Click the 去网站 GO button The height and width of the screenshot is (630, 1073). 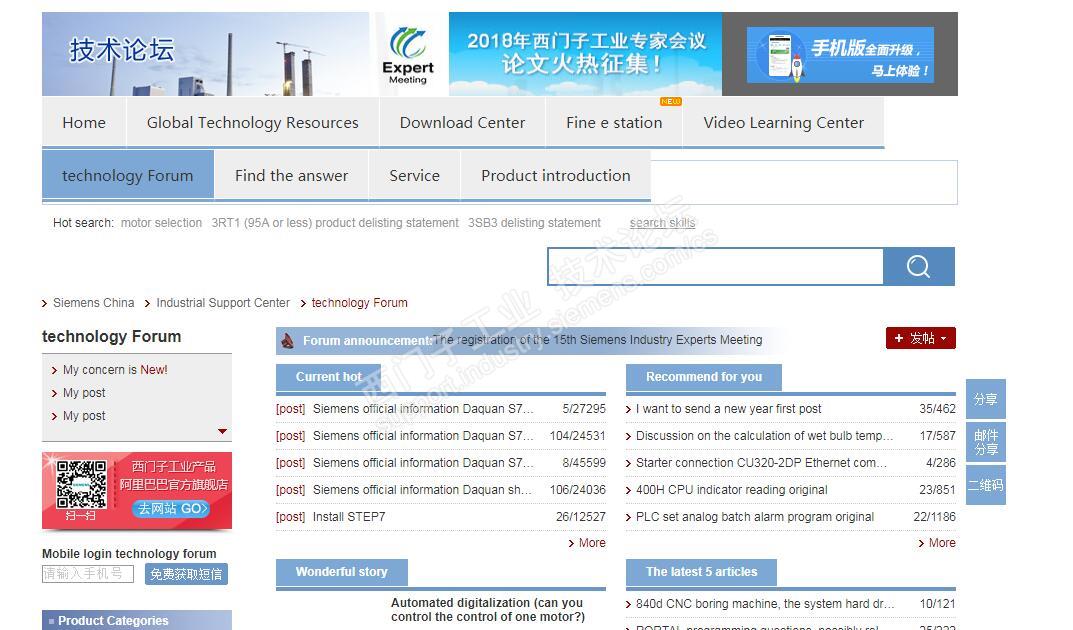point(170,509)
